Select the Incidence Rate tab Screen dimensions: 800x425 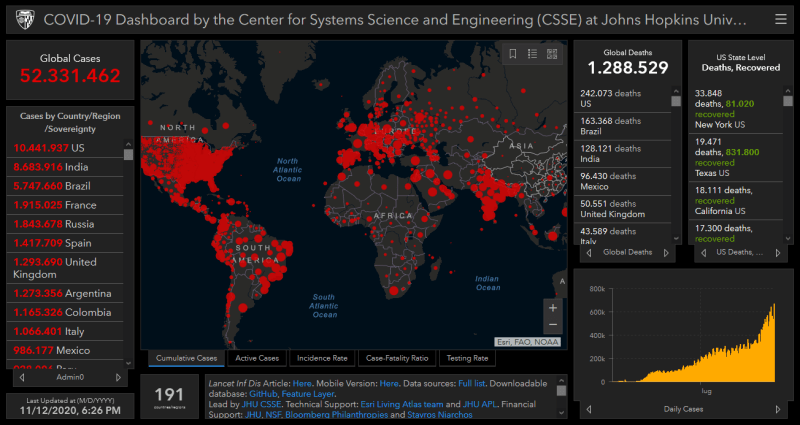[322, 358]
